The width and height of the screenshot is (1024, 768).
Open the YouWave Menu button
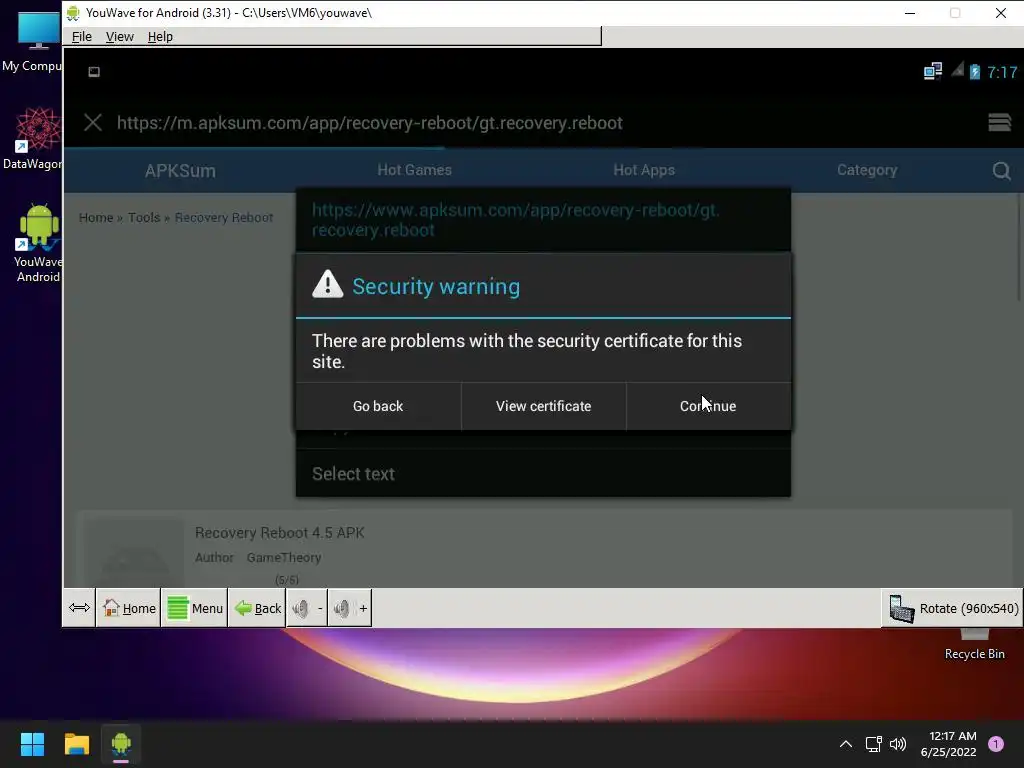tap(195, 608)
